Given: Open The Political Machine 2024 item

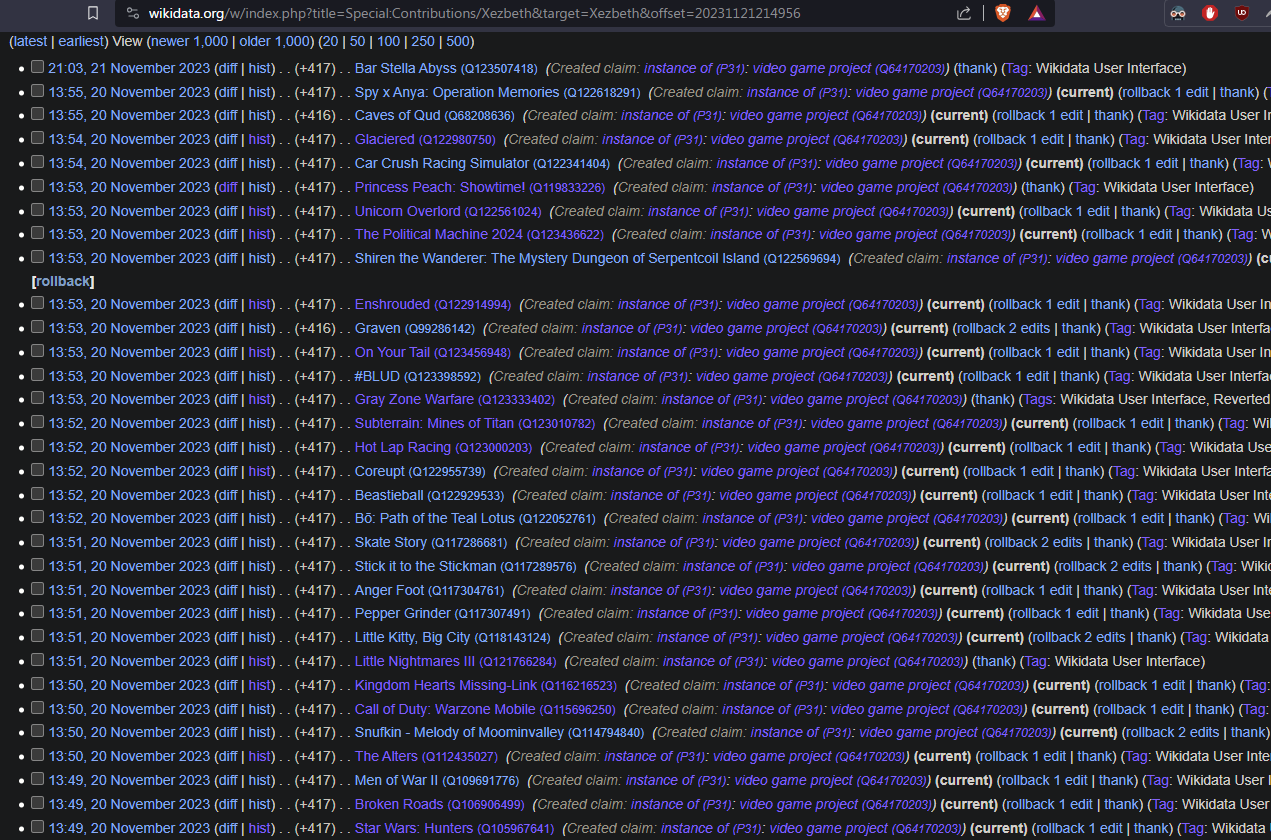Looking at the screenshot, I should (x=479, y=234).
